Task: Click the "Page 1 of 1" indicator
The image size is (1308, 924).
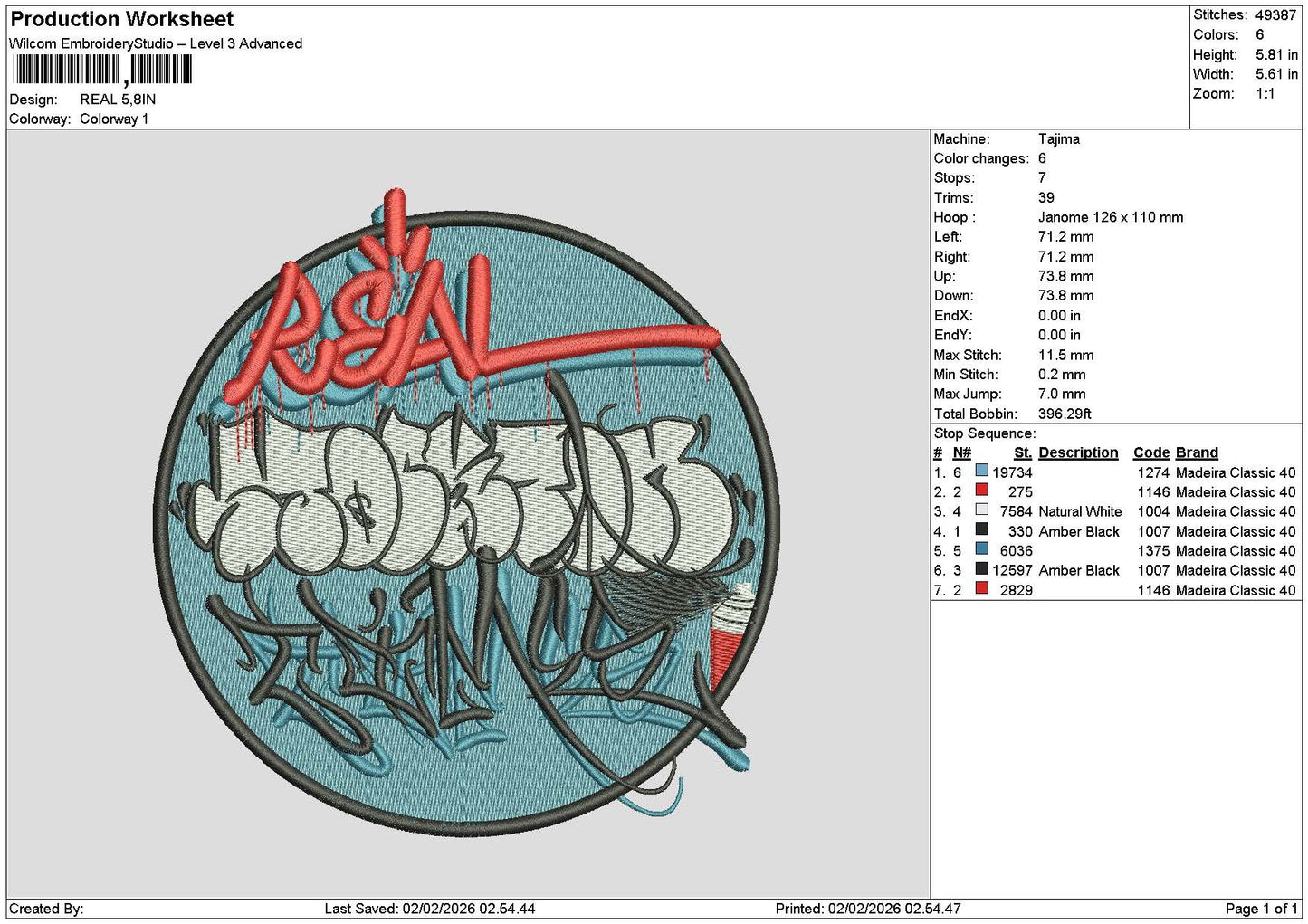Action: (1262, 909)
